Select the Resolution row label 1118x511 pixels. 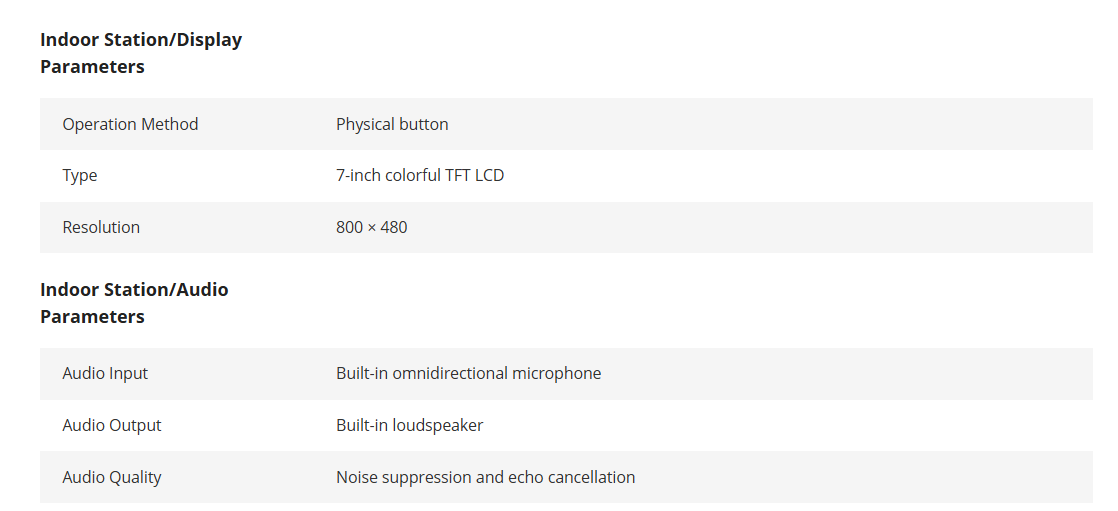(x=101, y=227)
